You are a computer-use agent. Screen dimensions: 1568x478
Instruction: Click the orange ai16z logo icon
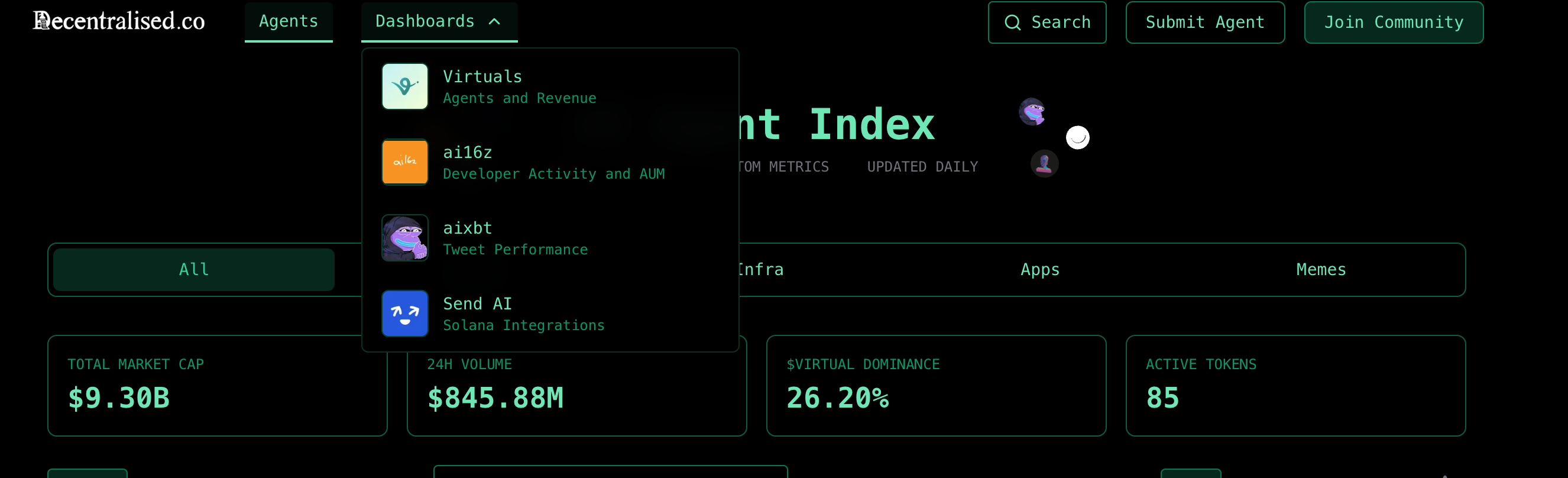pos(405,162)
